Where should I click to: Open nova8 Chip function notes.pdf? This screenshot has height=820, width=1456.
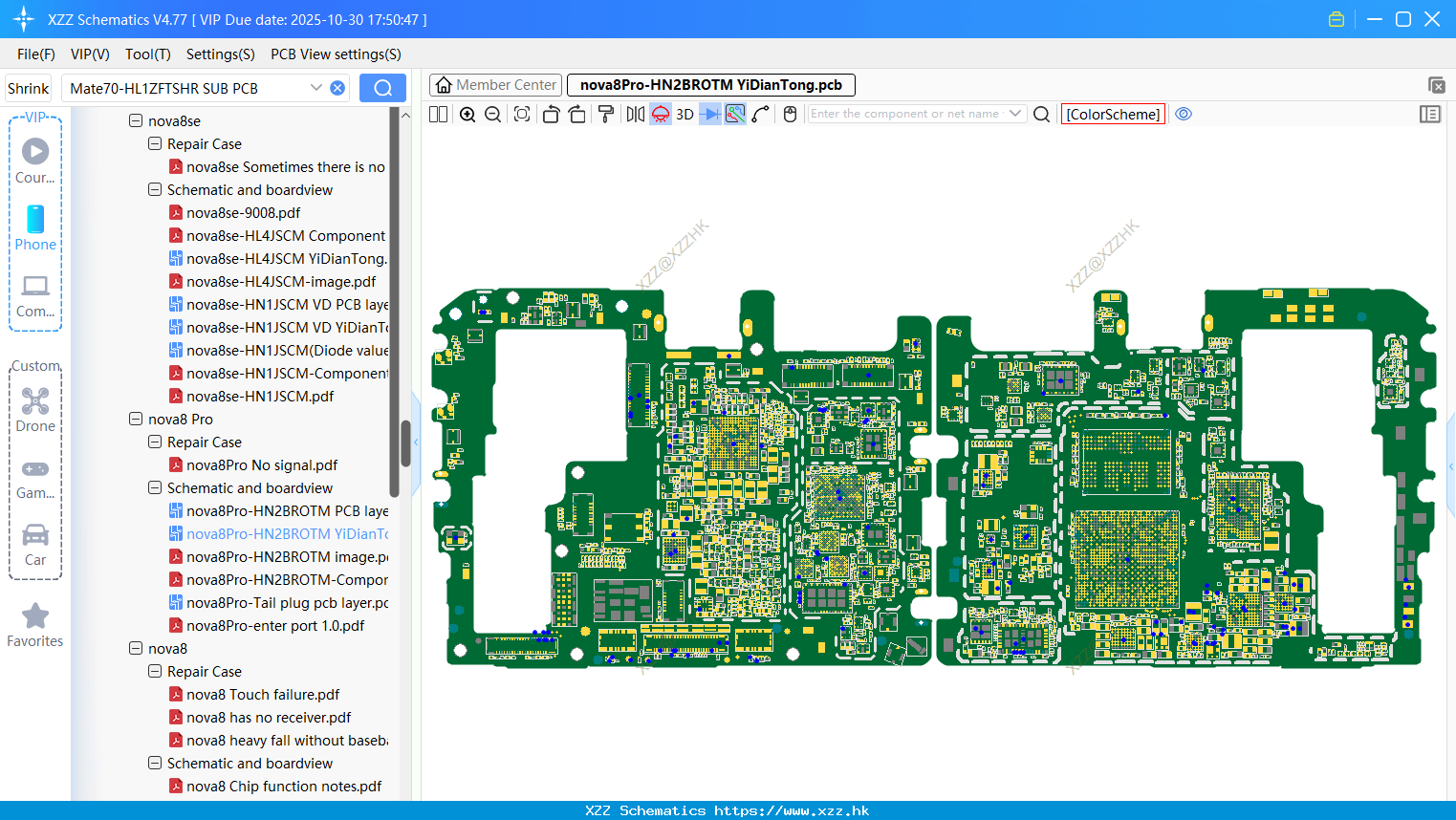pos(284,787)
